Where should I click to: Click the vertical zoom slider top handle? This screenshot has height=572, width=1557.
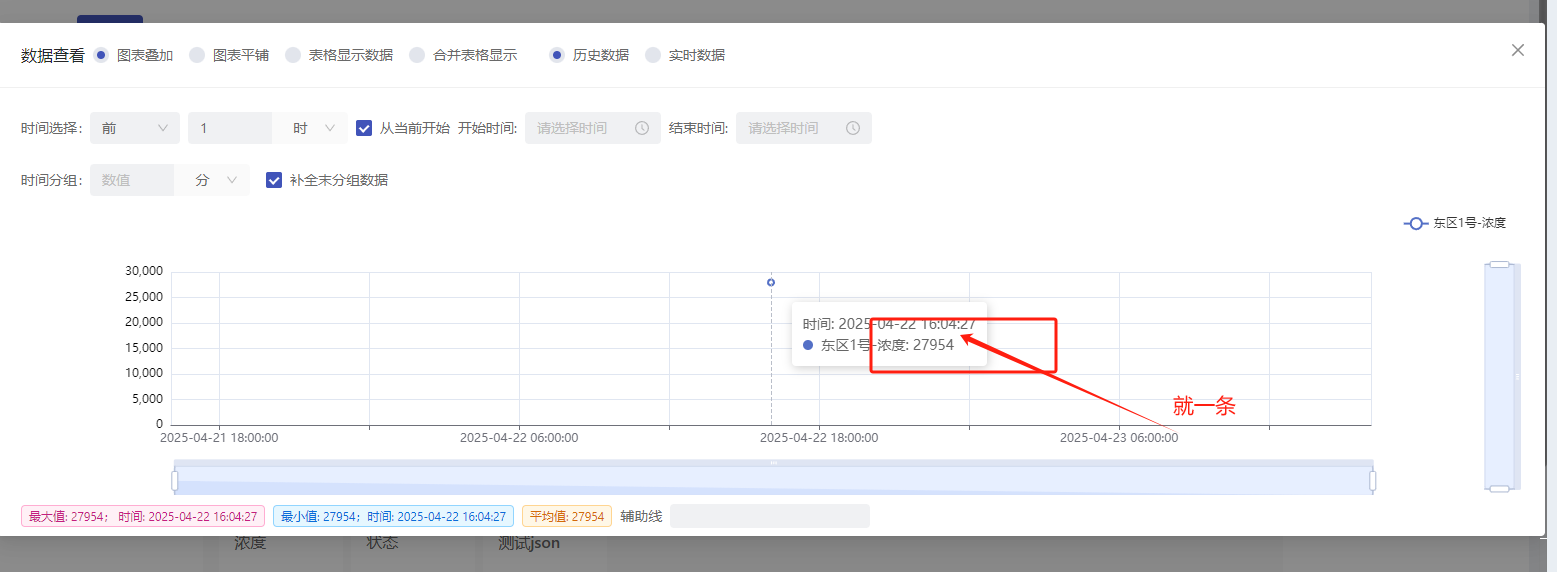1499,264
